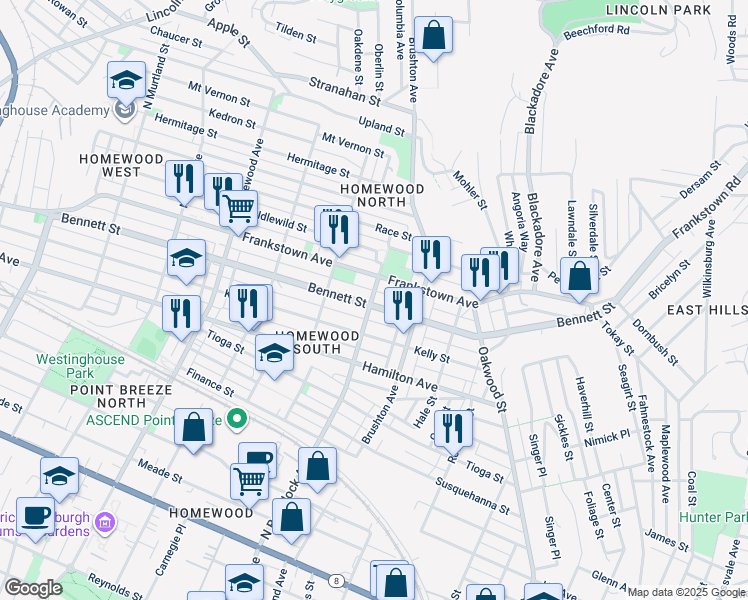Click the school marker in Homewood South
Viewport: 748px width, 600px height.
[x=274, y=353]
